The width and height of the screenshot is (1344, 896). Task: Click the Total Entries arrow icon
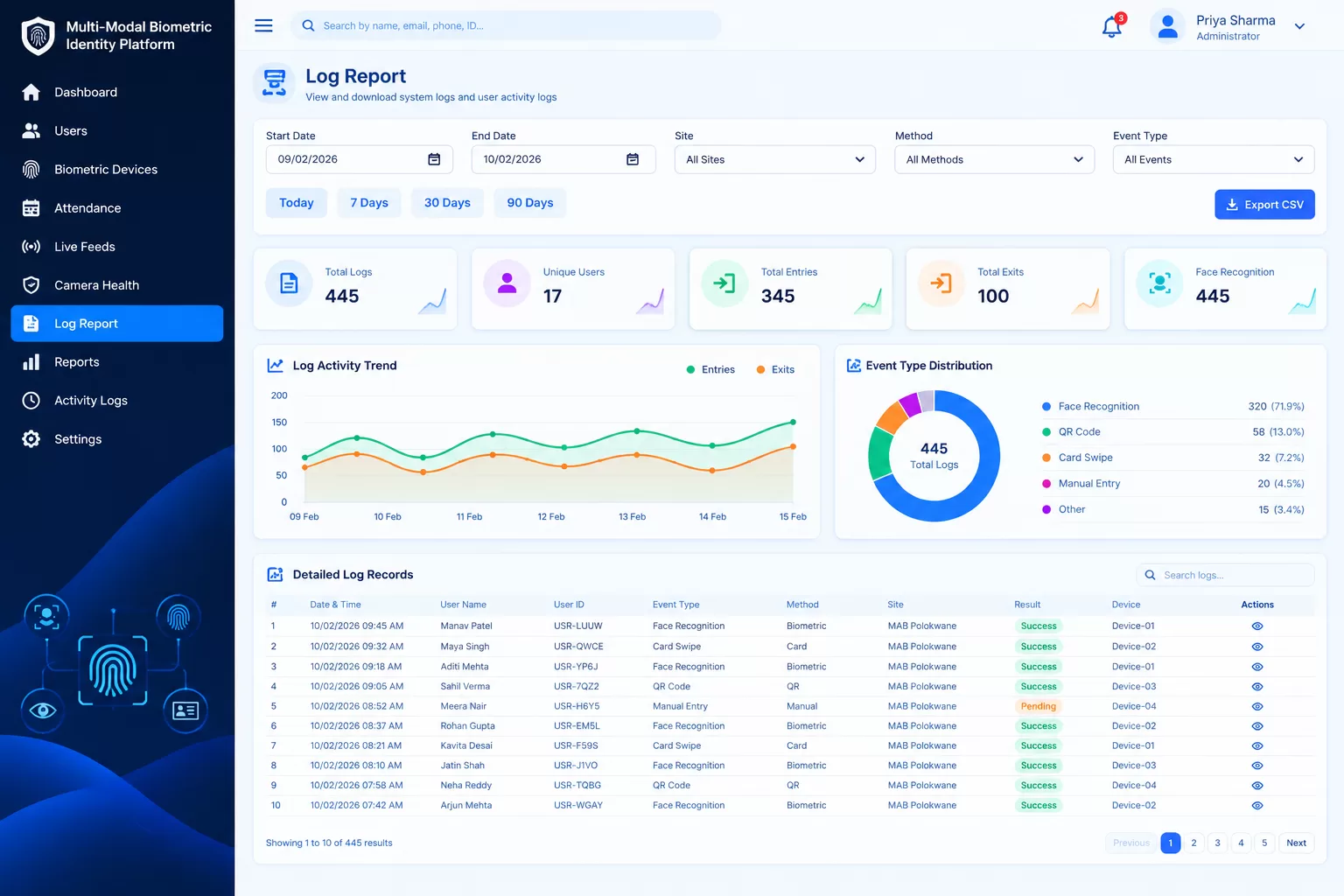[x=724, y=283]
